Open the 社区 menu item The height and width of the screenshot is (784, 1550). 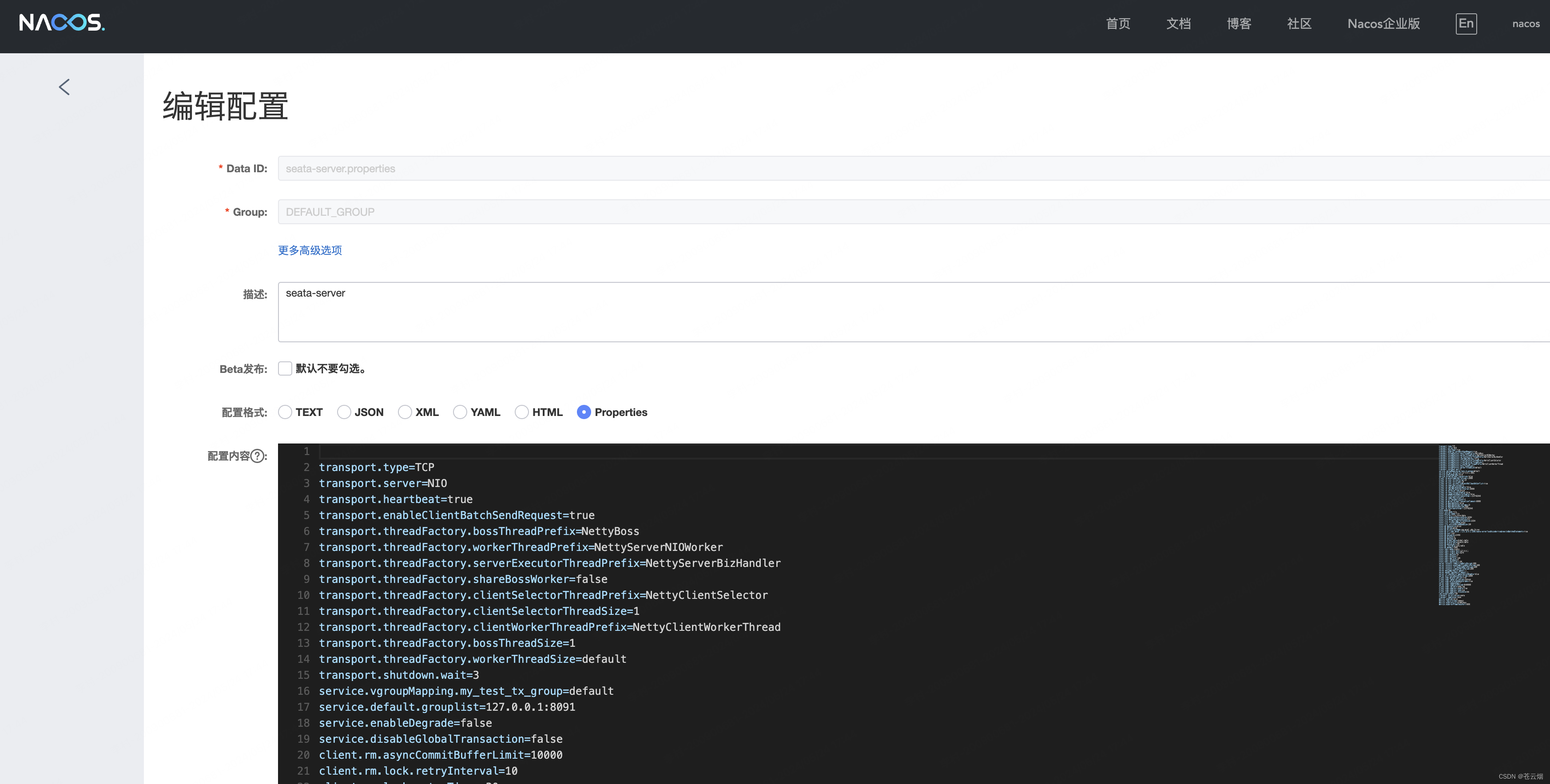(1299, 24)
